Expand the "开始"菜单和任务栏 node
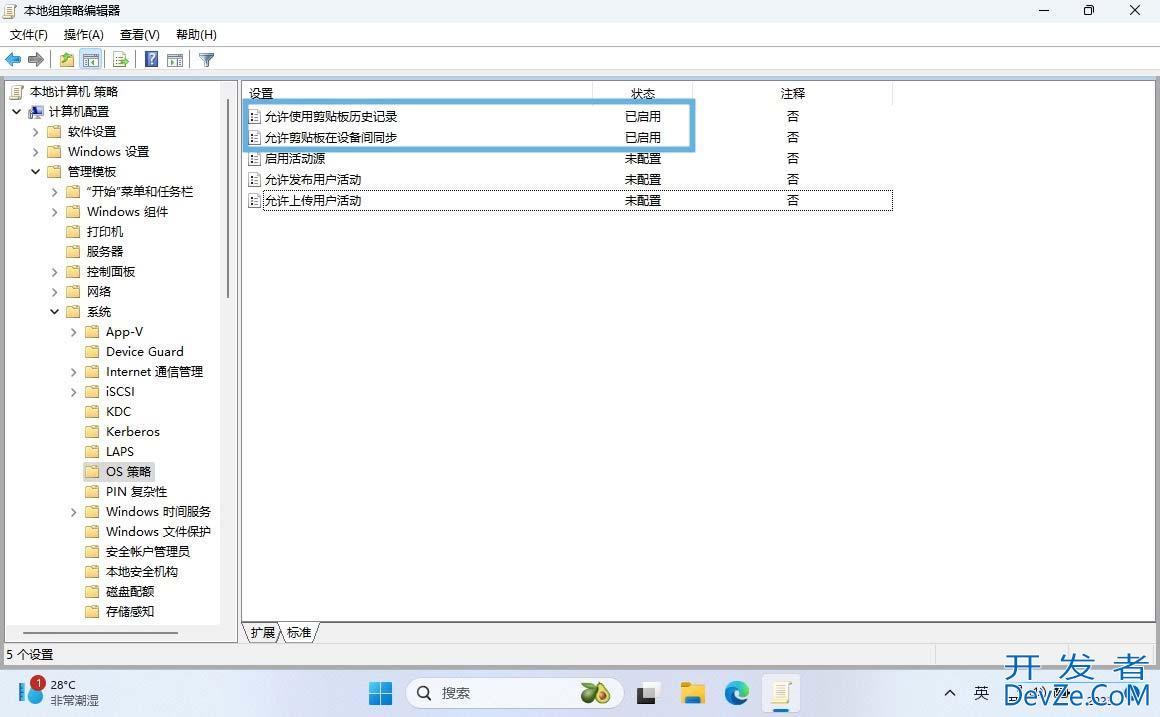1160x717 pixels. tap(55, 192)
